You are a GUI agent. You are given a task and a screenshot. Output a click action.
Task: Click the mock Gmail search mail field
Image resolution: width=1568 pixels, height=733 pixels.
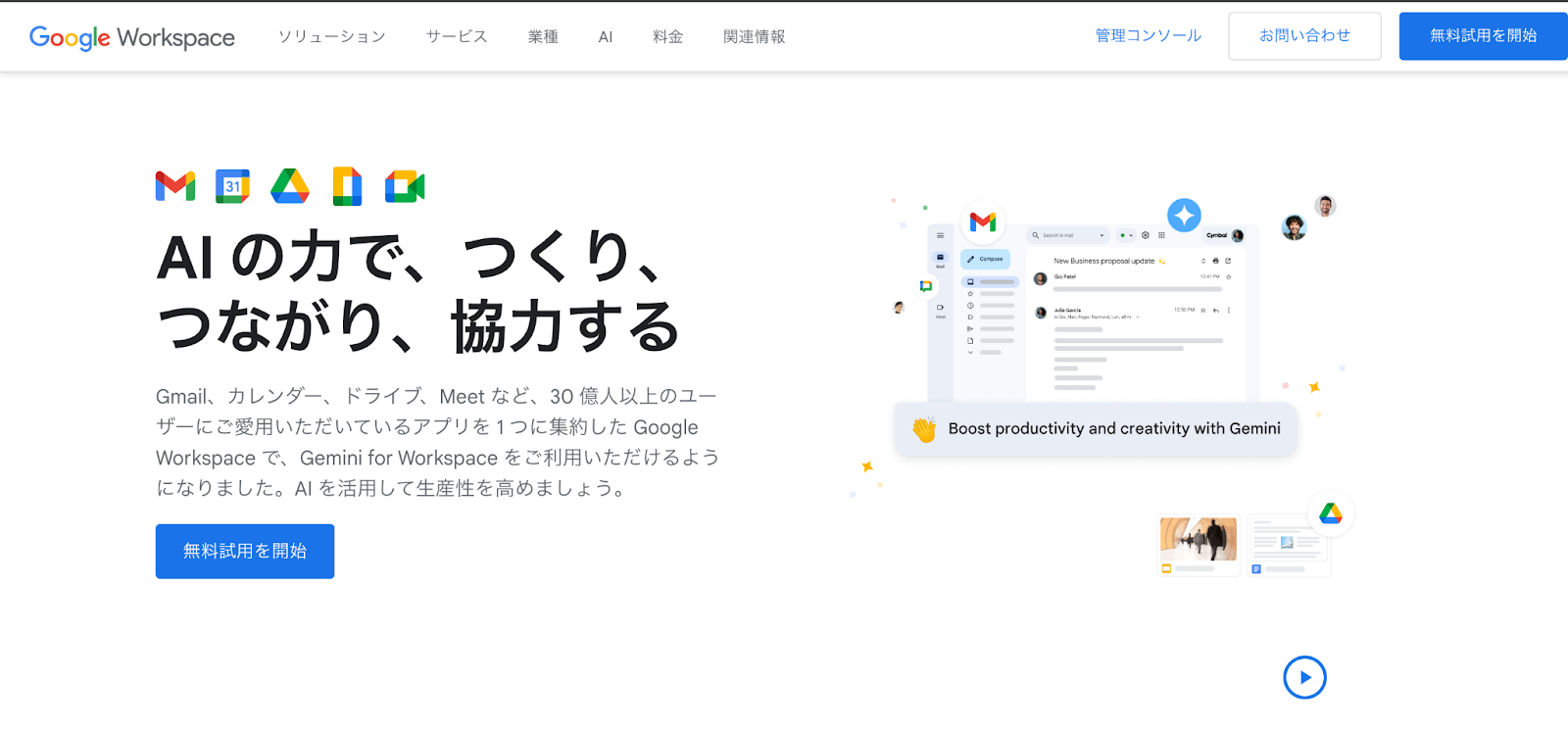point(1068,235)
